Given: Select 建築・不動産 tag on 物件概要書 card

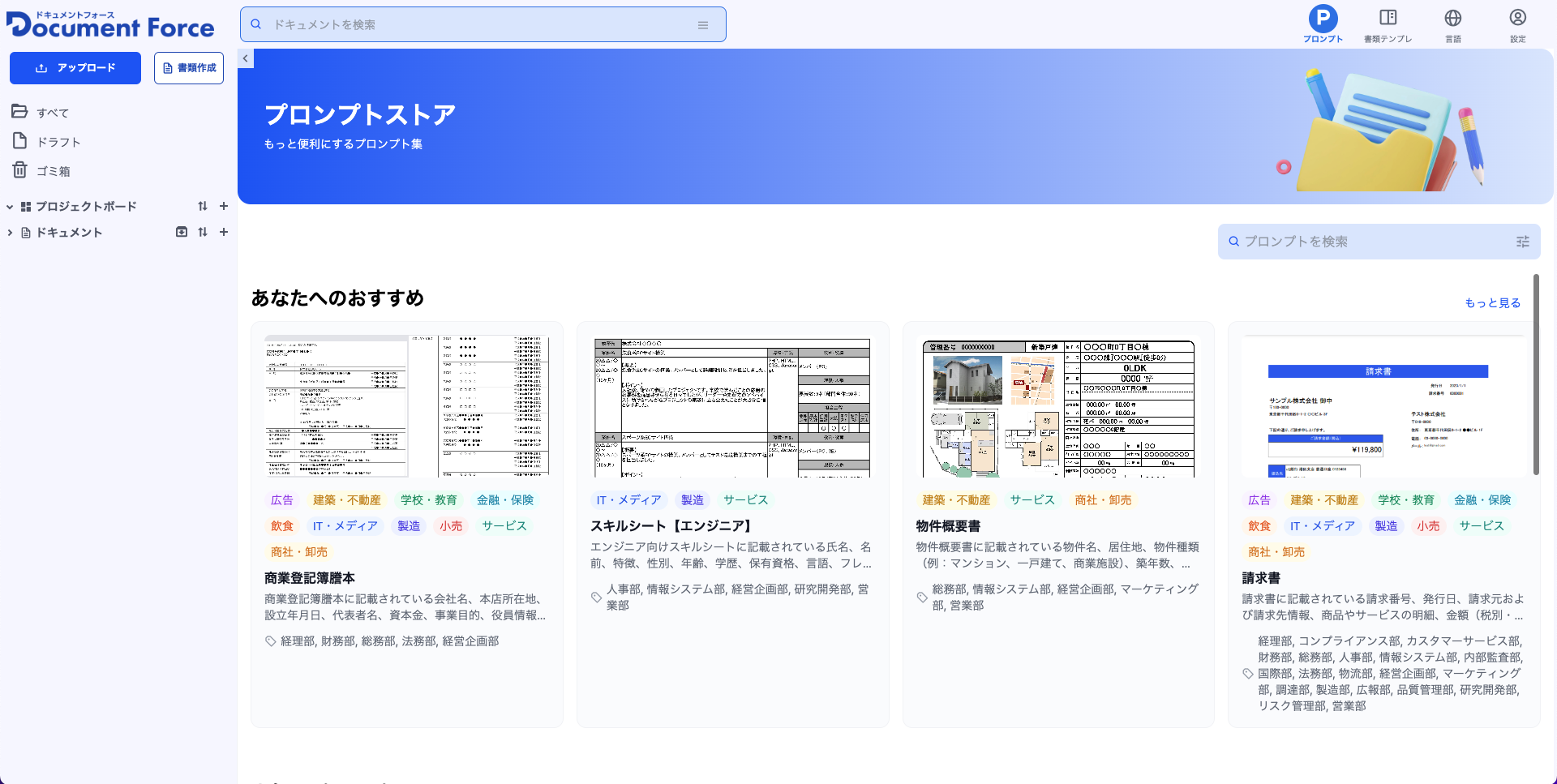Looking at the screenshot, I should (x=956, y=500).
